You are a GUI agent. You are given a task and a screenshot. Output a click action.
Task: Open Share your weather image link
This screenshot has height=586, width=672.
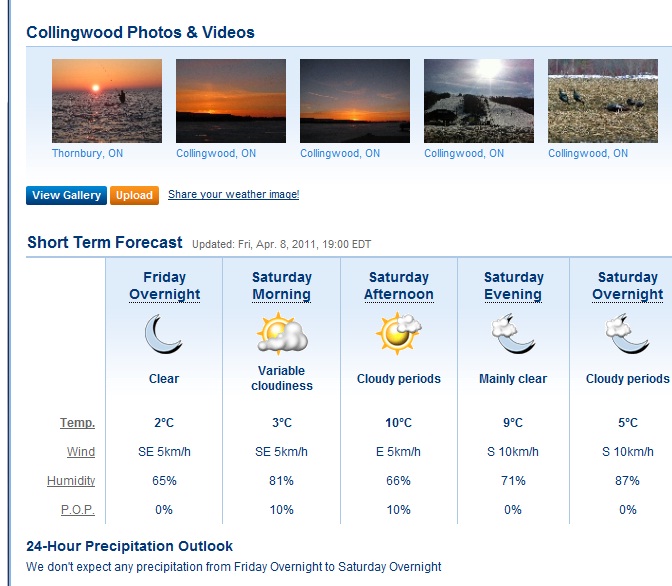click(234, 194)
